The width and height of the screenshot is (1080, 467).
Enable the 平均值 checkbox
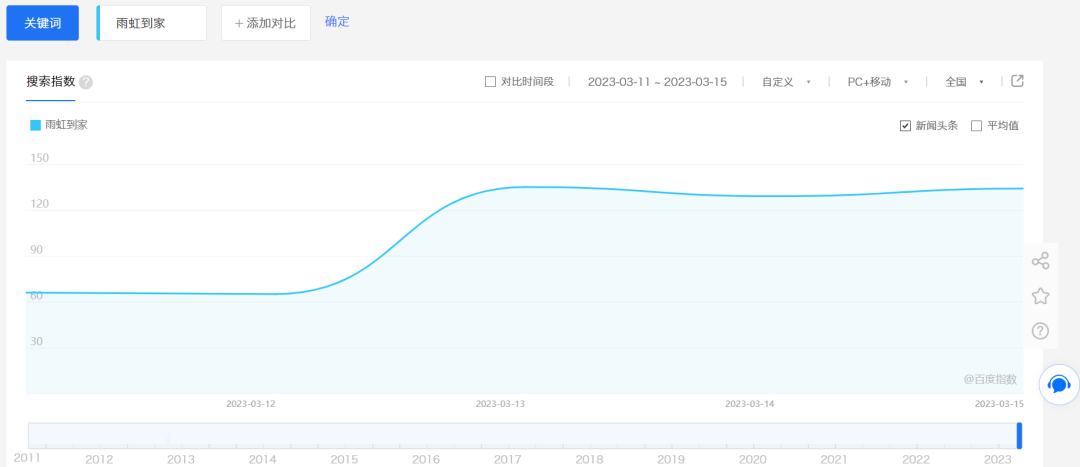[976, 125]
